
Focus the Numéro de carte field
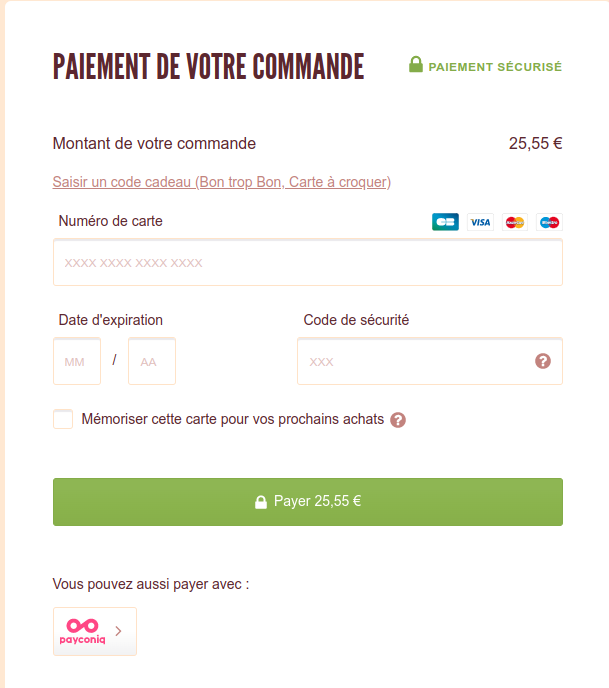point(308,262)
